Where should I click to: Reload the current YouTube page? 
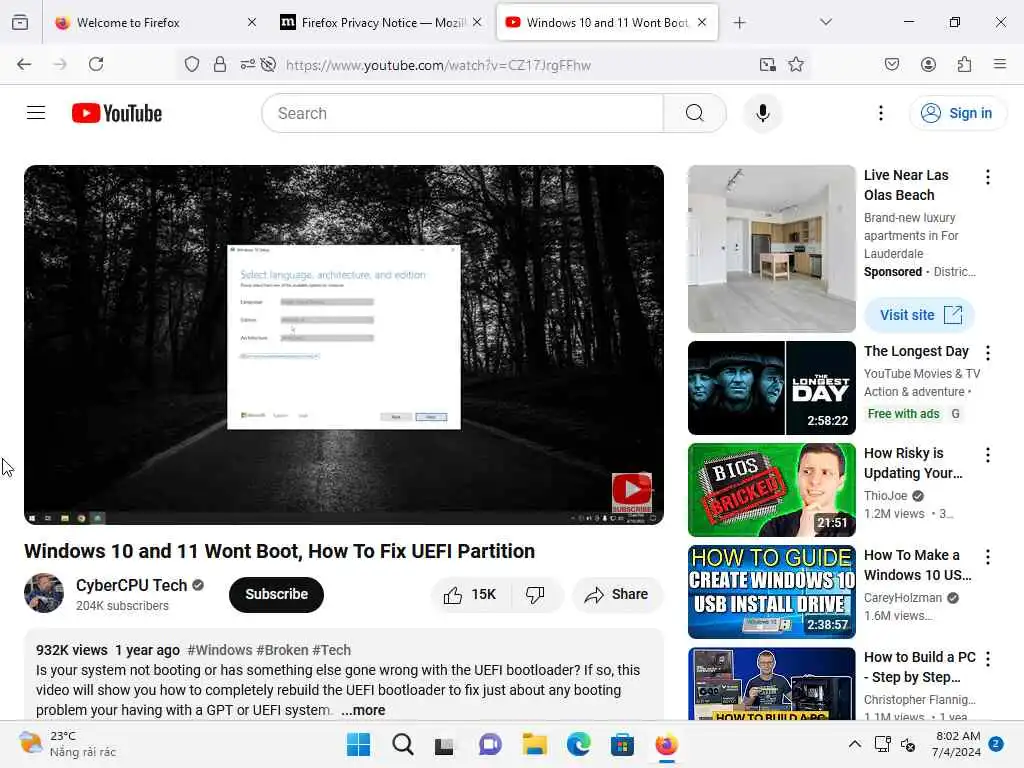click(96, 64)
